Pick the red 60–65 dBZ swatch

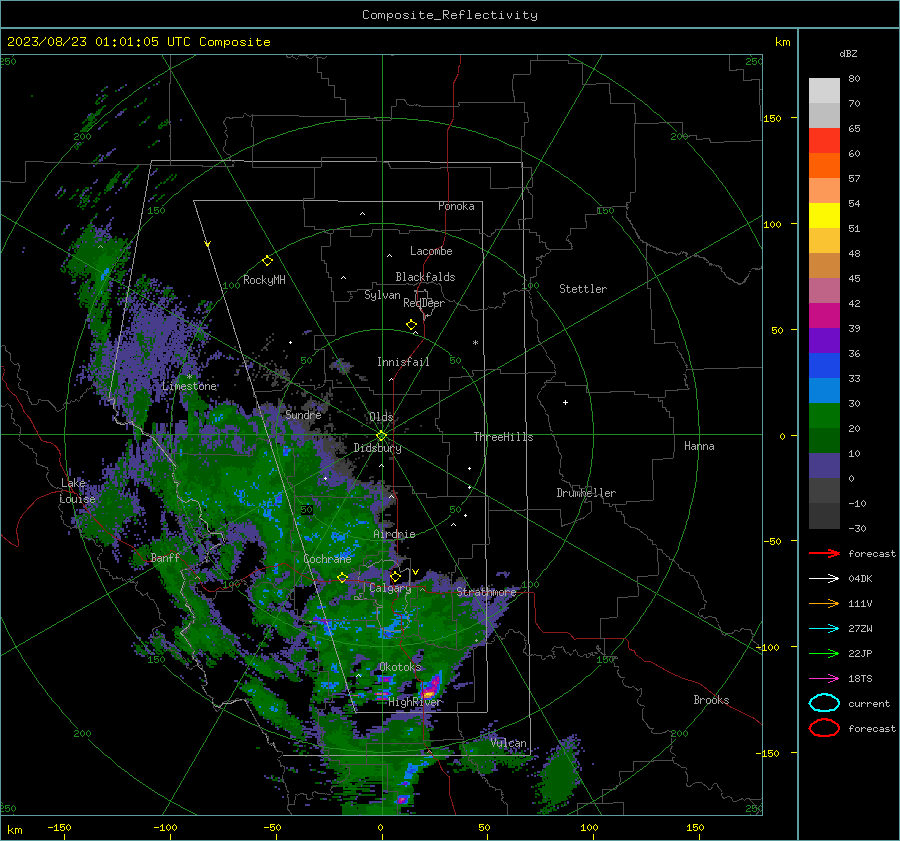824,140
